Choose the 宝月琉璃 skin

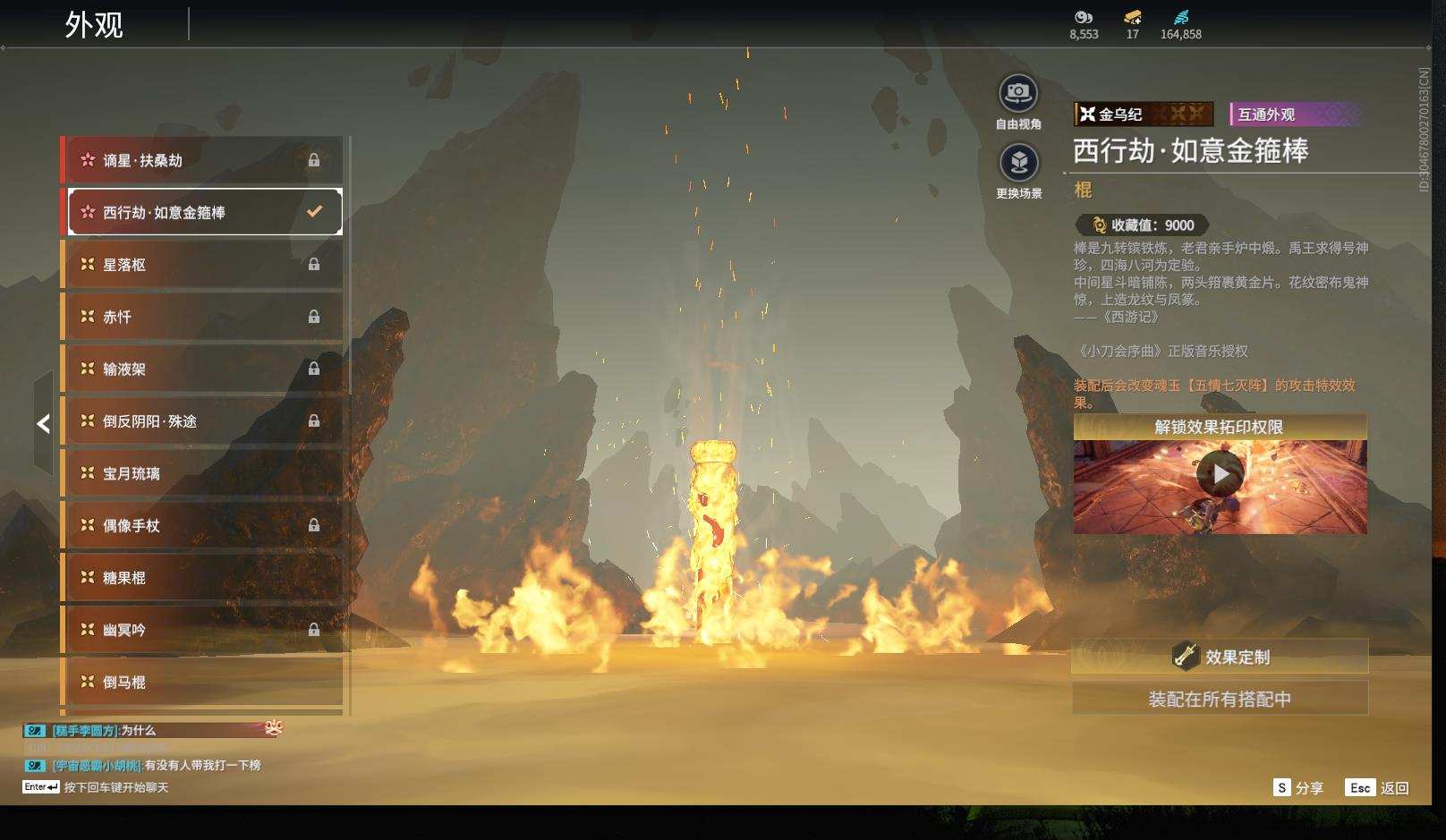click(202, 473)
